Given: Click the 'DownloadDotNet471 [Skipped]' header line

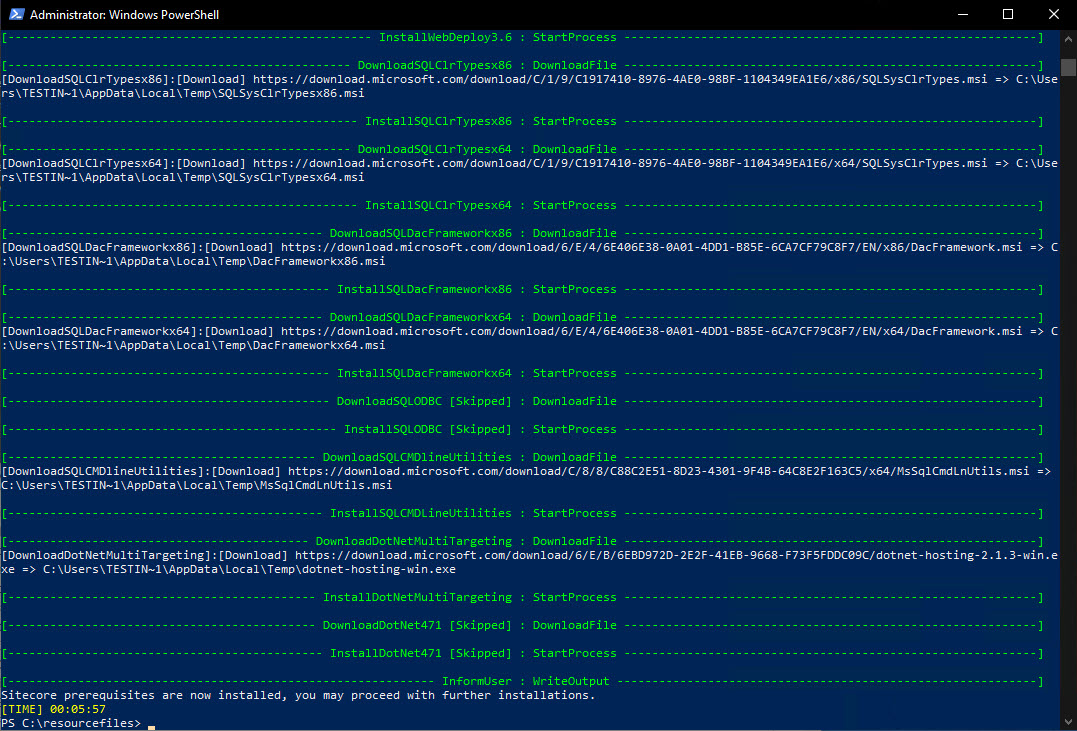Looking at the screenshot, I should pos(522,626).
